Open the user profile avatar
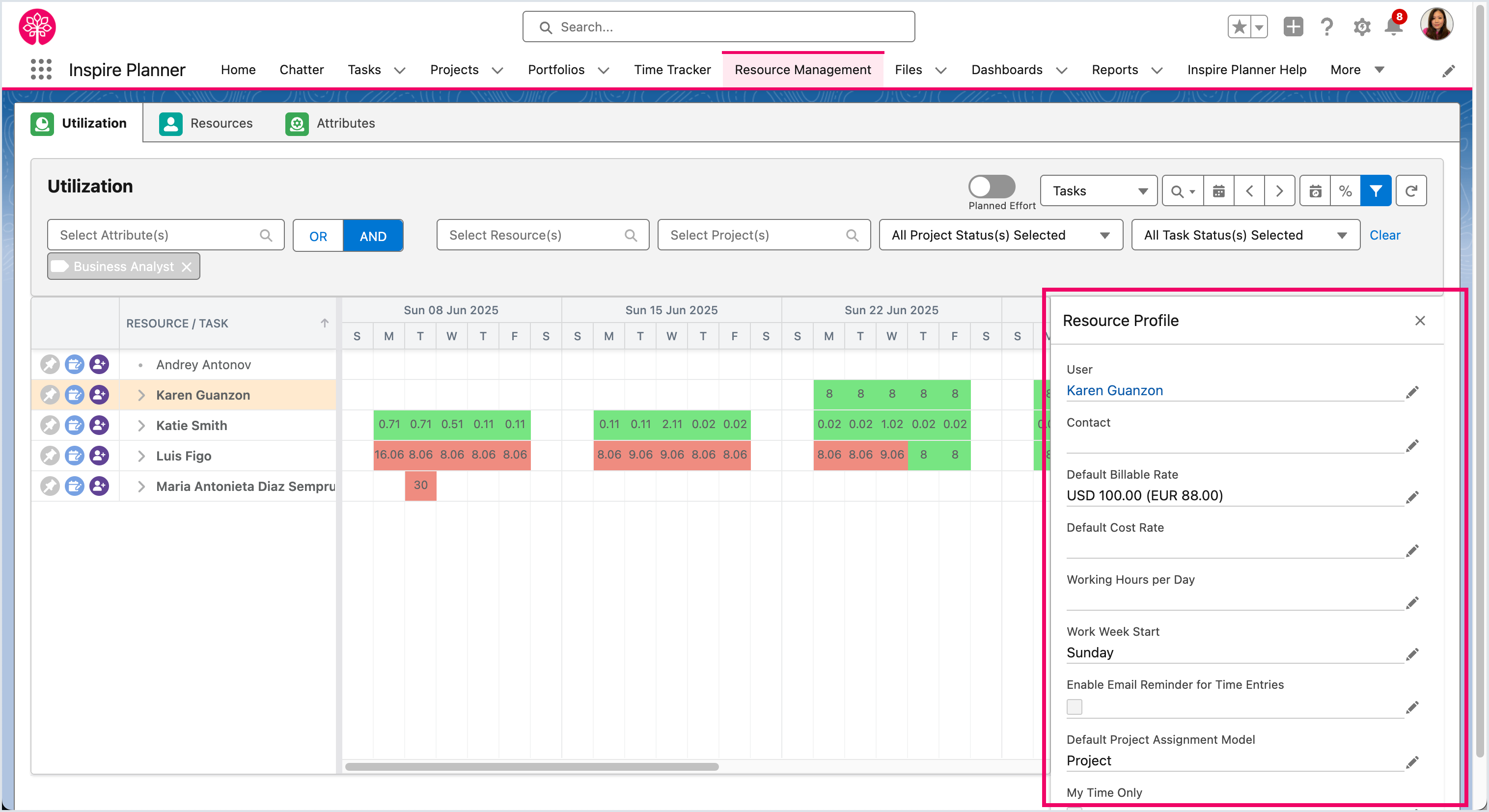 pos(1436,24)
